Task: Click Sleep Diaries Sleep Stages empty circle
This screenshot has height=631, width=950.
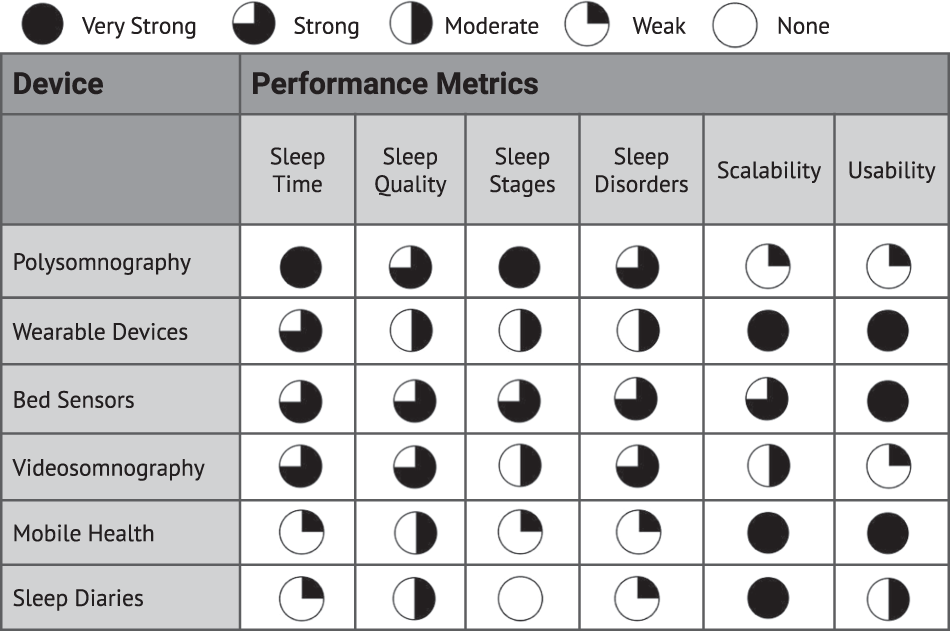Action: tap(519, 599)
